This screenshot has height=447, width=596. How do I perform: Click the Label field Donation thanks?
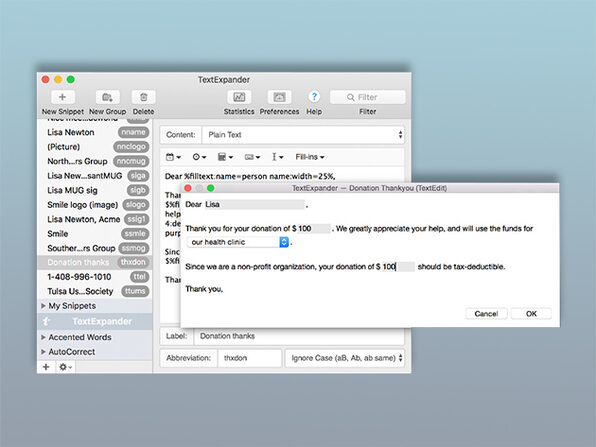coord(299,336)
